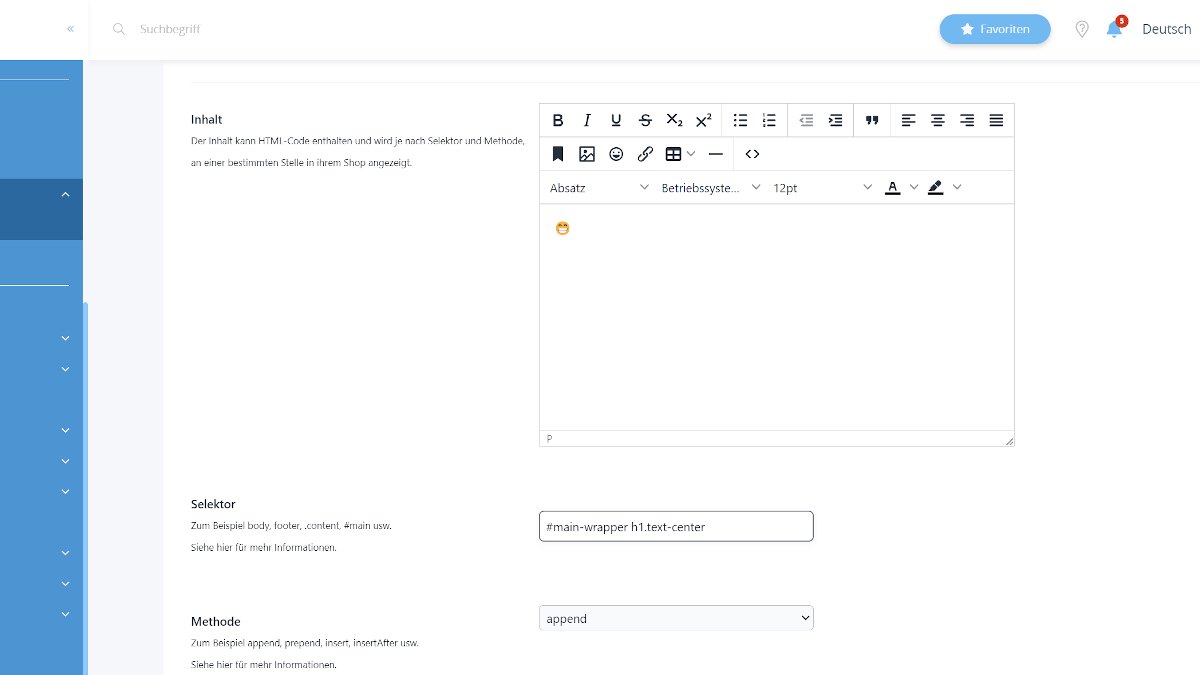Center align the text
This screenshot has height=675, width=1200.
[938, 120]
